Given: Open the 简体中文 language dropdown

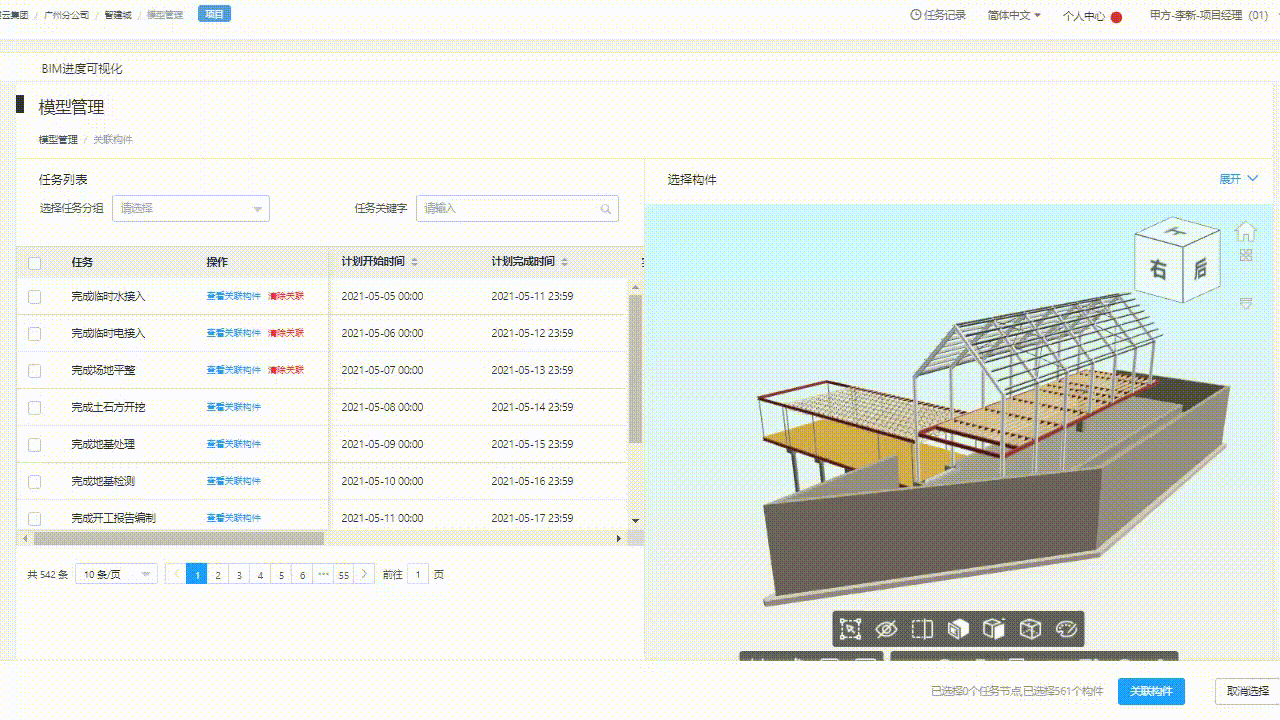Looking at the screenshot, I should pyautogui.click(x=1014, y=15).
